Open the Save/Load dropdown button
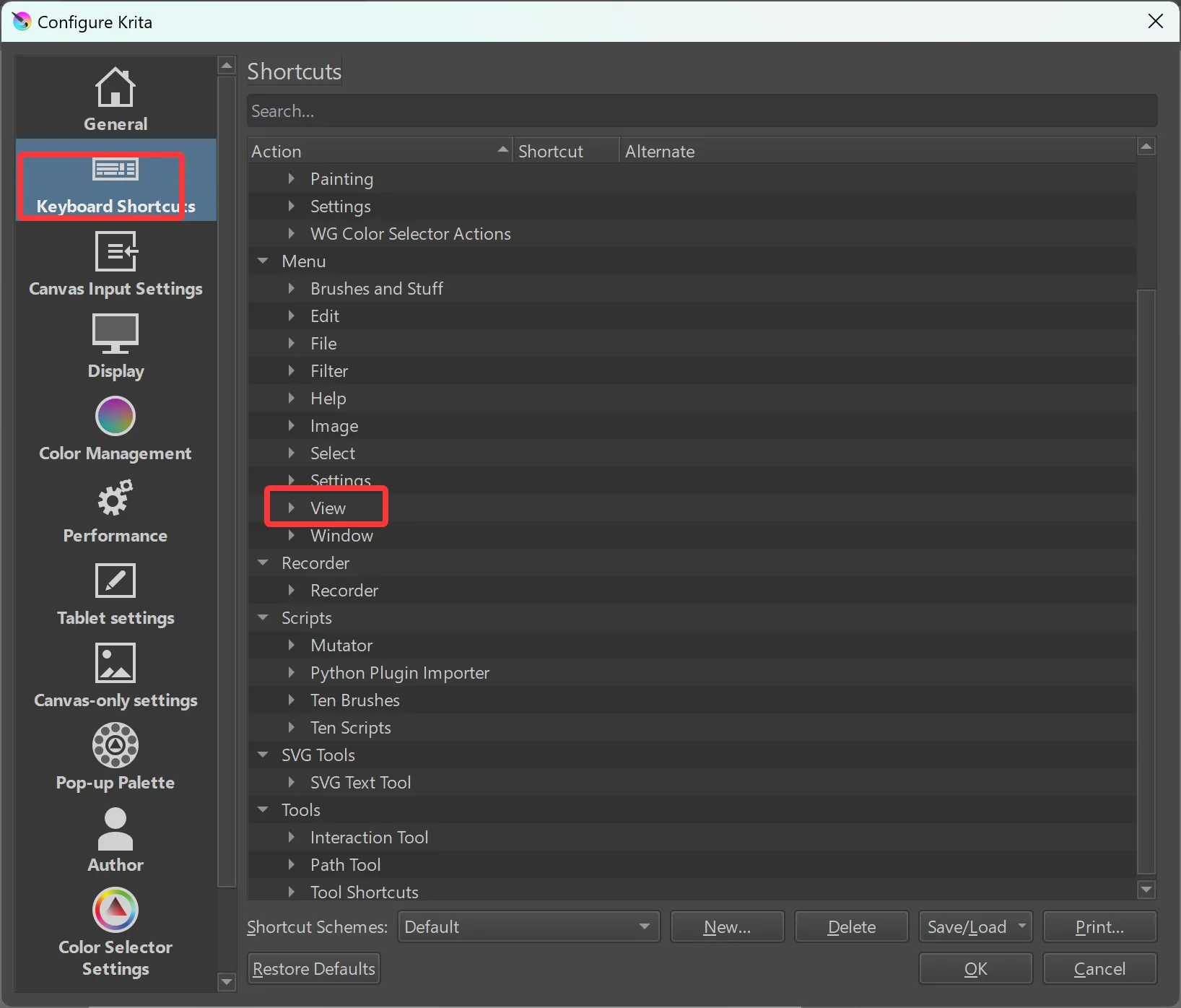 click(975, 926)
